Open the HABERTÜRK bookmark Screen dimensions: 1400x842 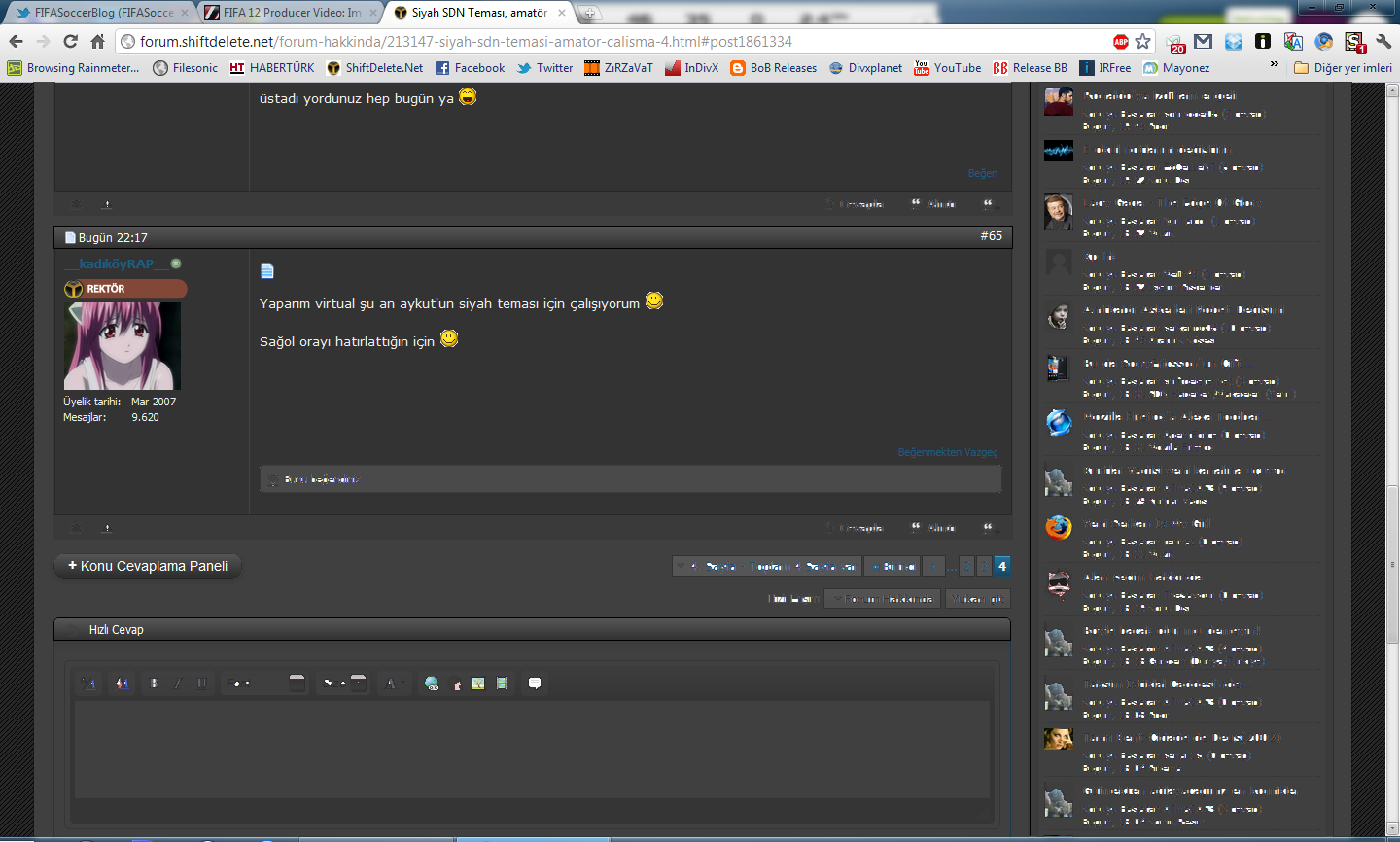(272, 68)
